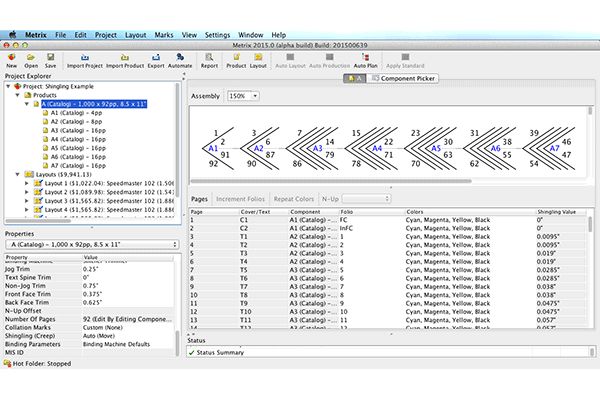Screen dimensions: 600x400
Task: Click the Hot Folder status icon
Action: [7, 363]
